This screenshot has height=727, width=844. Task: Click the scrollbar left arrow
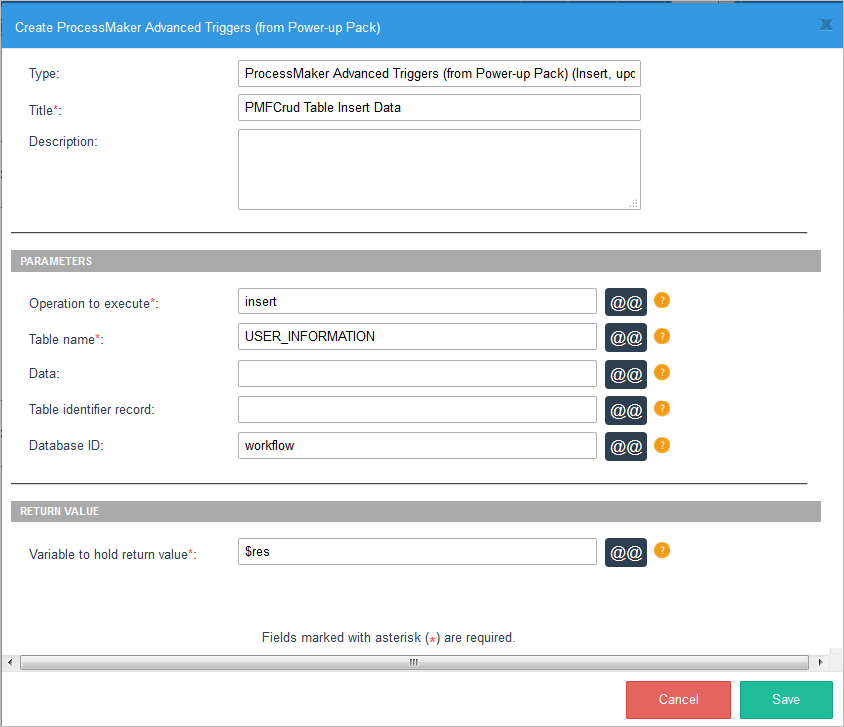pyautogui.click(x=10, y=662)
